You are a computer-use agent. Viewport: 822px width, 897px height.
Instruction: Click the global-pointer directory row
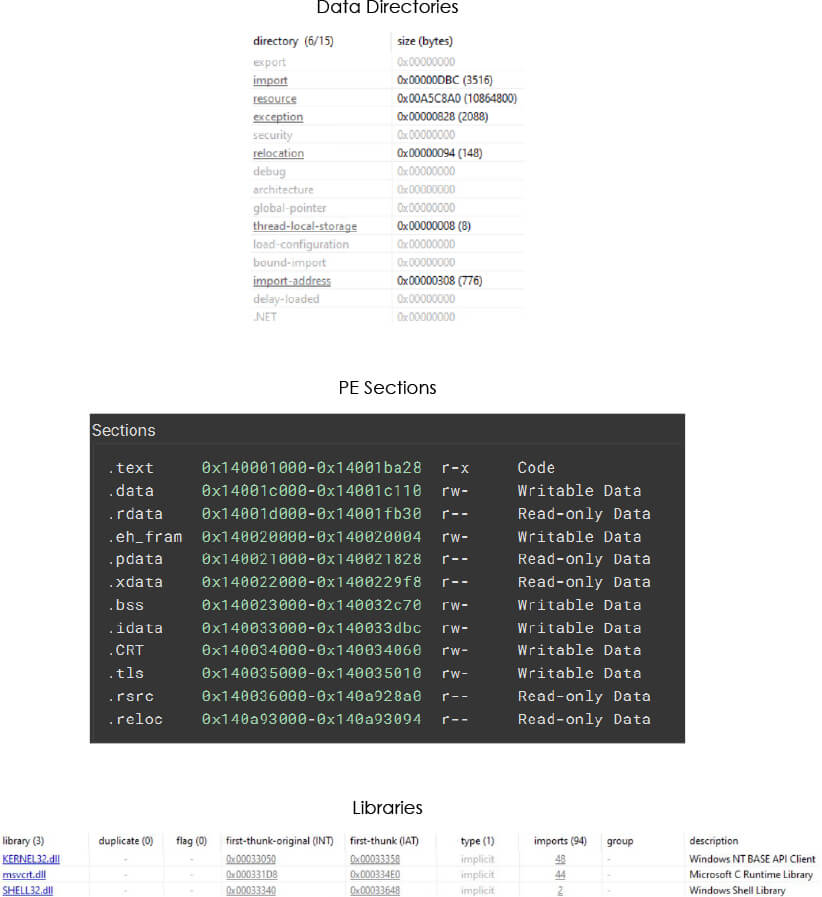click(x=387, y=208)
